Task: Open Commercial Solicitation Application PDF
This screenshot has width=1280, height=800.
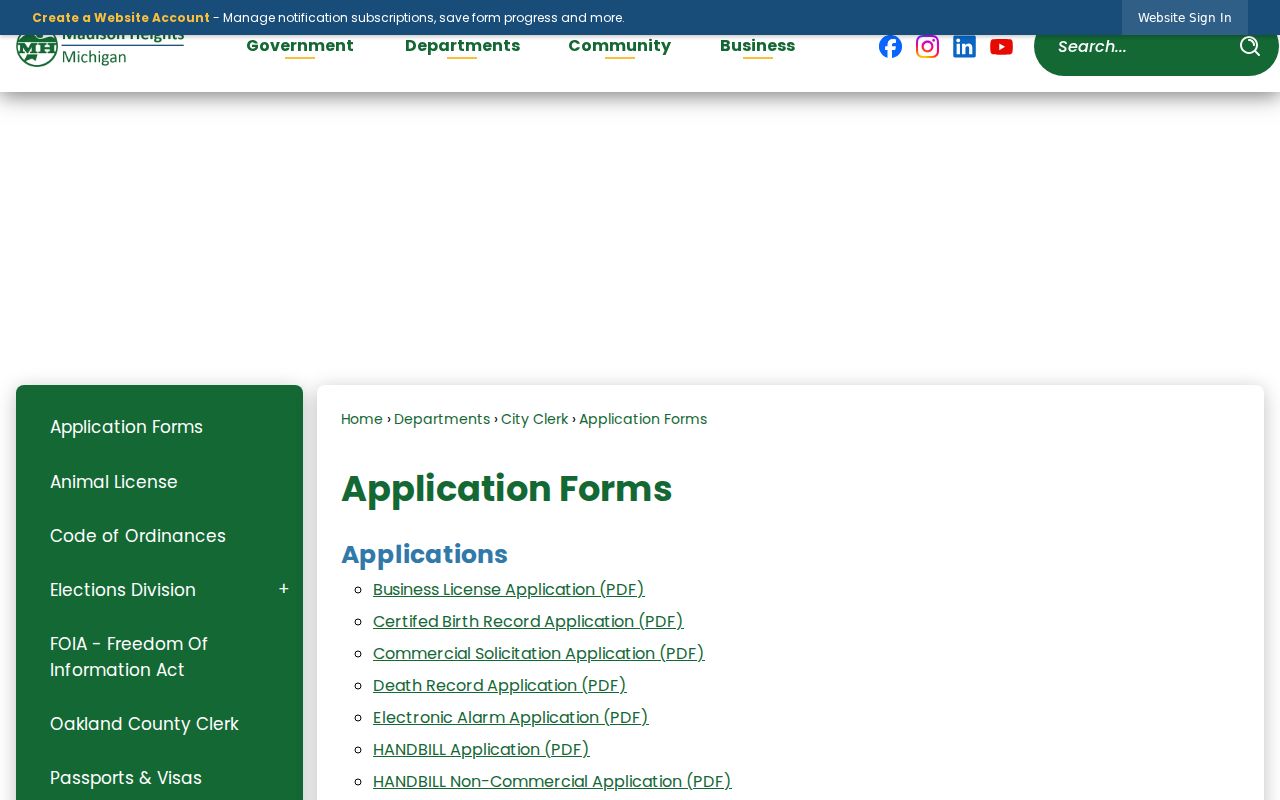Action: pyautogui.click(x=539, y=654)
